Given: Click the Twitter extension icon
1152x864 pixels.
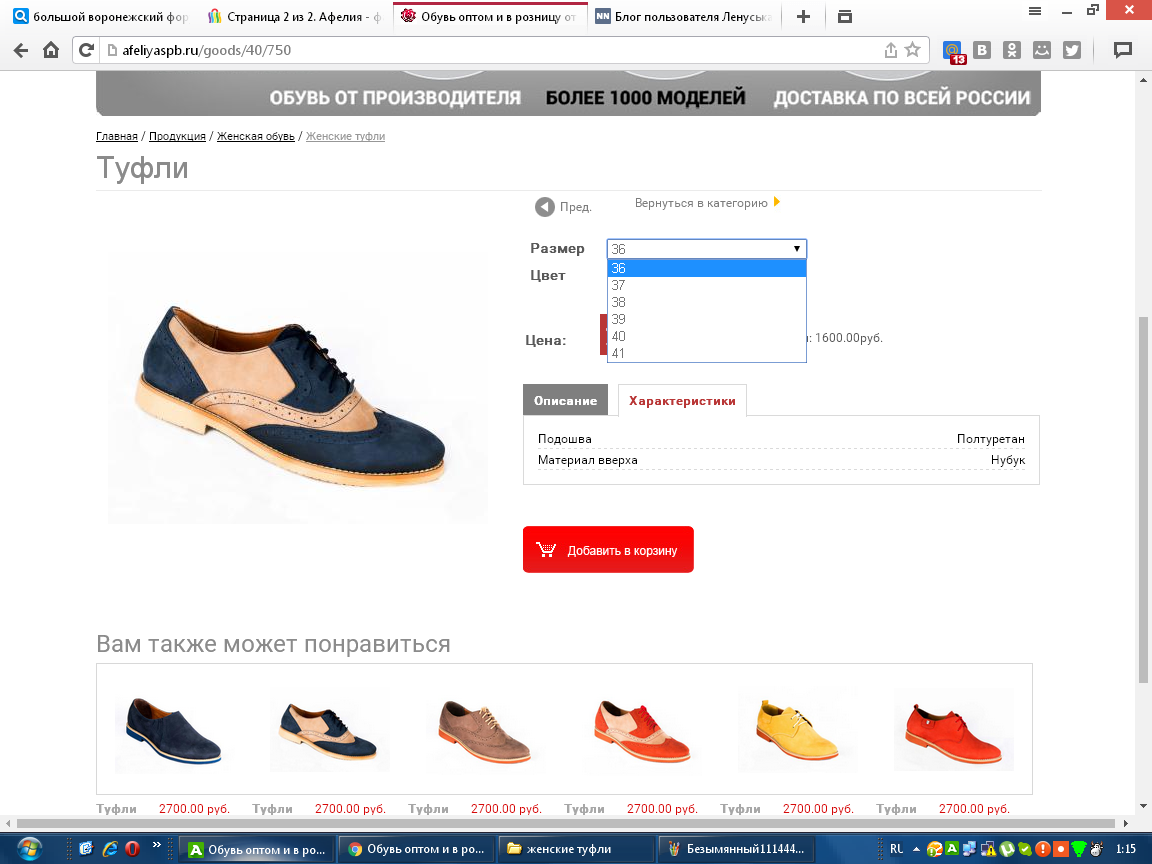Looking at the screenshot, I should pyautogui.click(x=1072, y=50).
